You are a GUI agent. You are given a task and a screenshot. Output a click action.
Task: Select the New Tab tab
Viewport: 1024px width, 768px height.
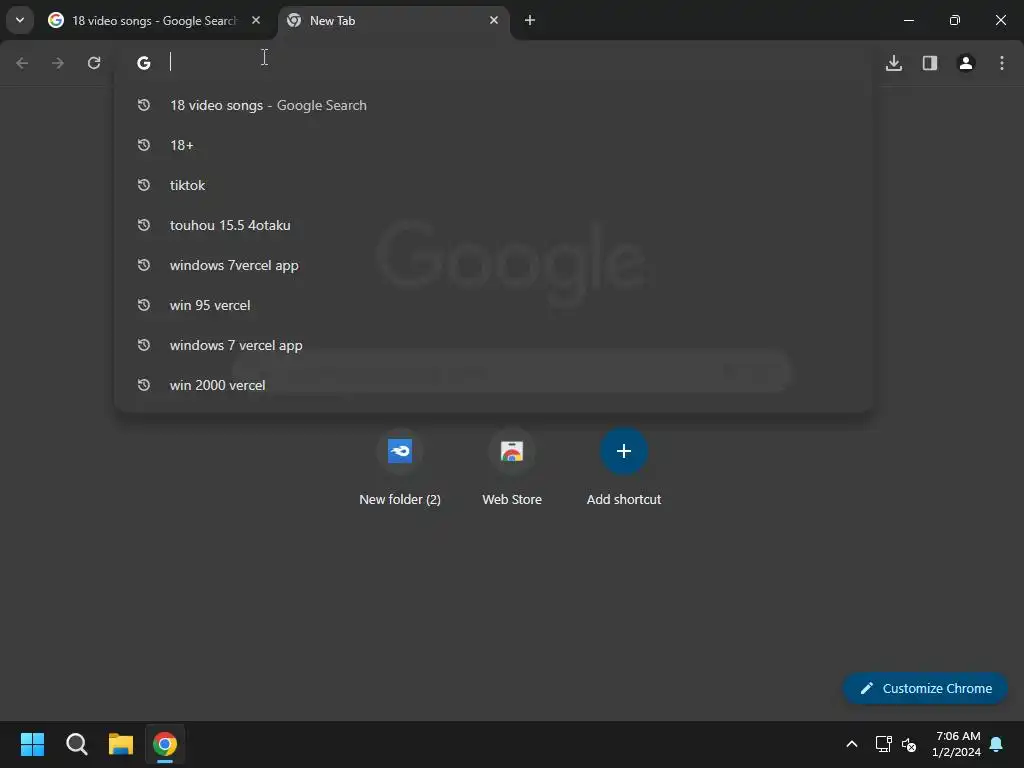392,20
